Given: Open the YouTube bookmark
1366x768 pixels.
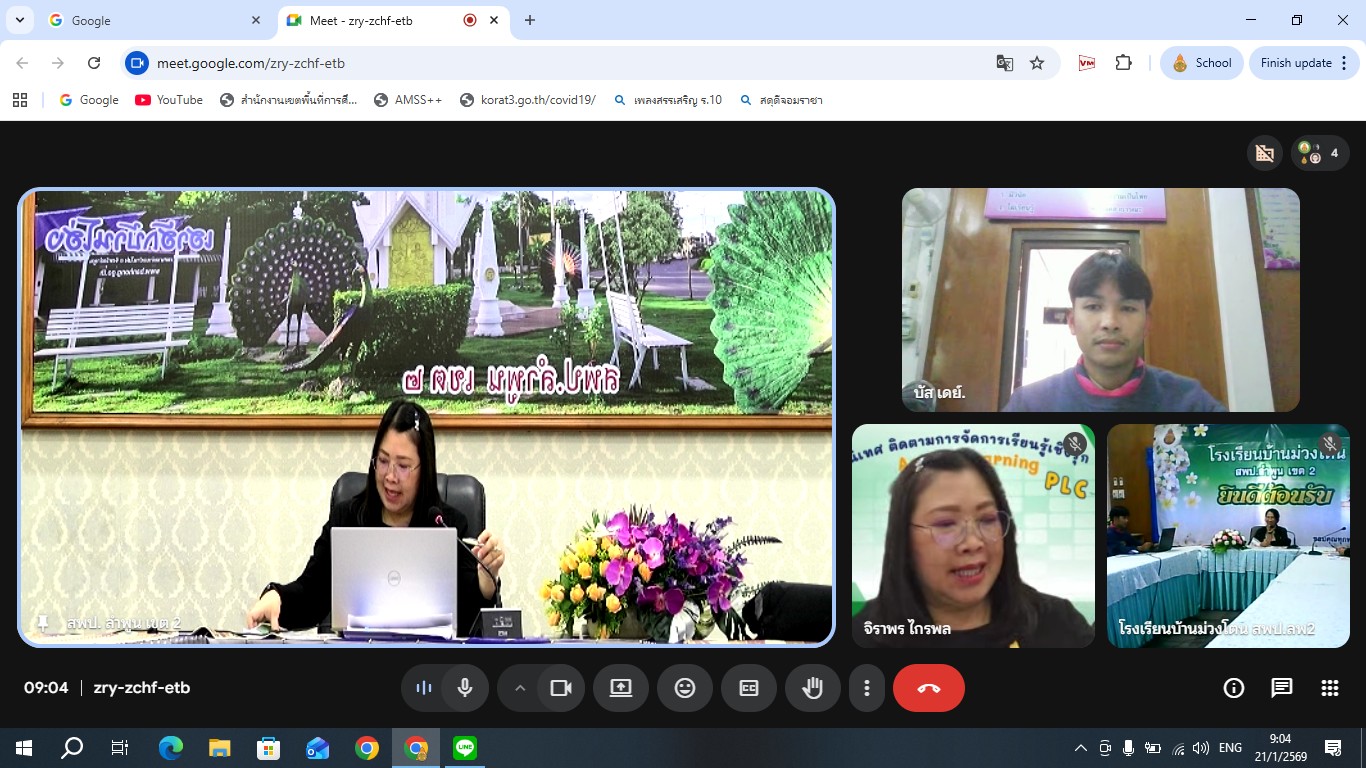Looking at the screenshot, I should click(x=169, y=100).
